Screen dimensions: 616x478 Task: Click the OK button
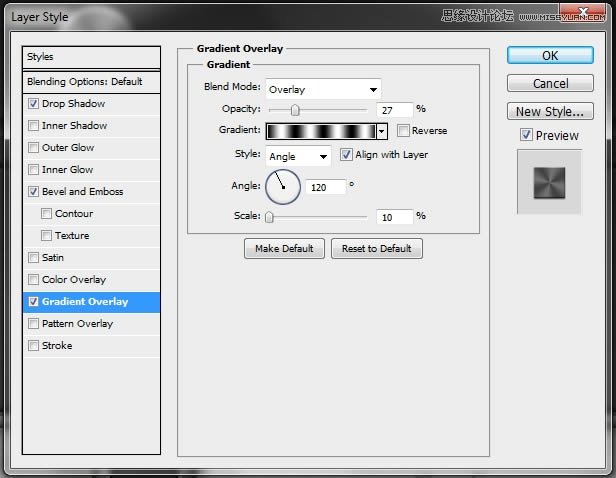tap(550, 55)
